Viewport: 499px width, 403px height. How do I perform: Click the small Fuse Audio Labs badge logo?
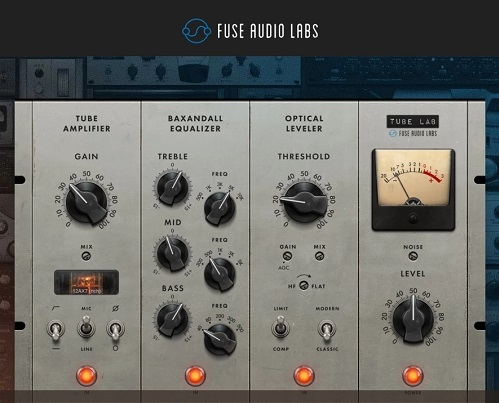click(x=413, y=133)
